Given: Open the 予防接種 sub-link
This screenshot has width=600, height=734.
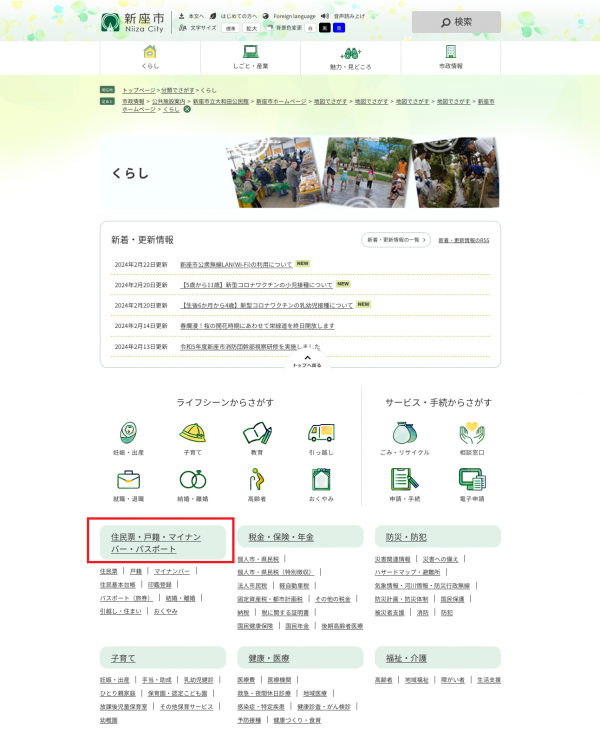Looking at the screenshot, I should click(x=249, y=720).
